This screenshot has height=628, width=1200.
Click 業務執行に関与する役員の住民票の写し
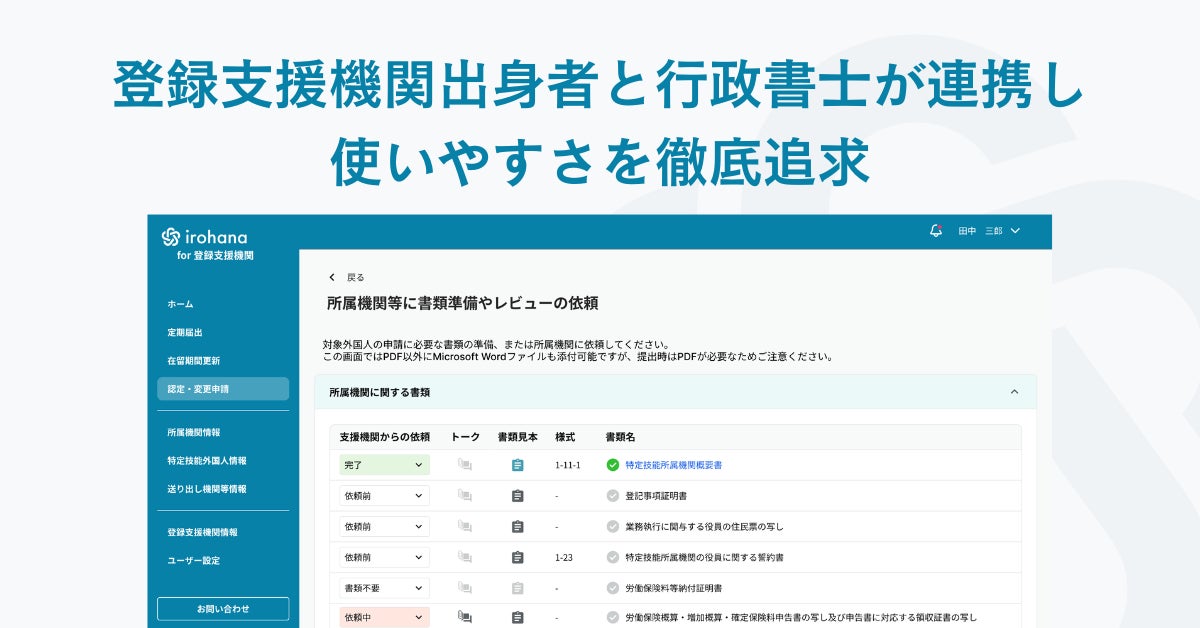click(x=704, y=527)
